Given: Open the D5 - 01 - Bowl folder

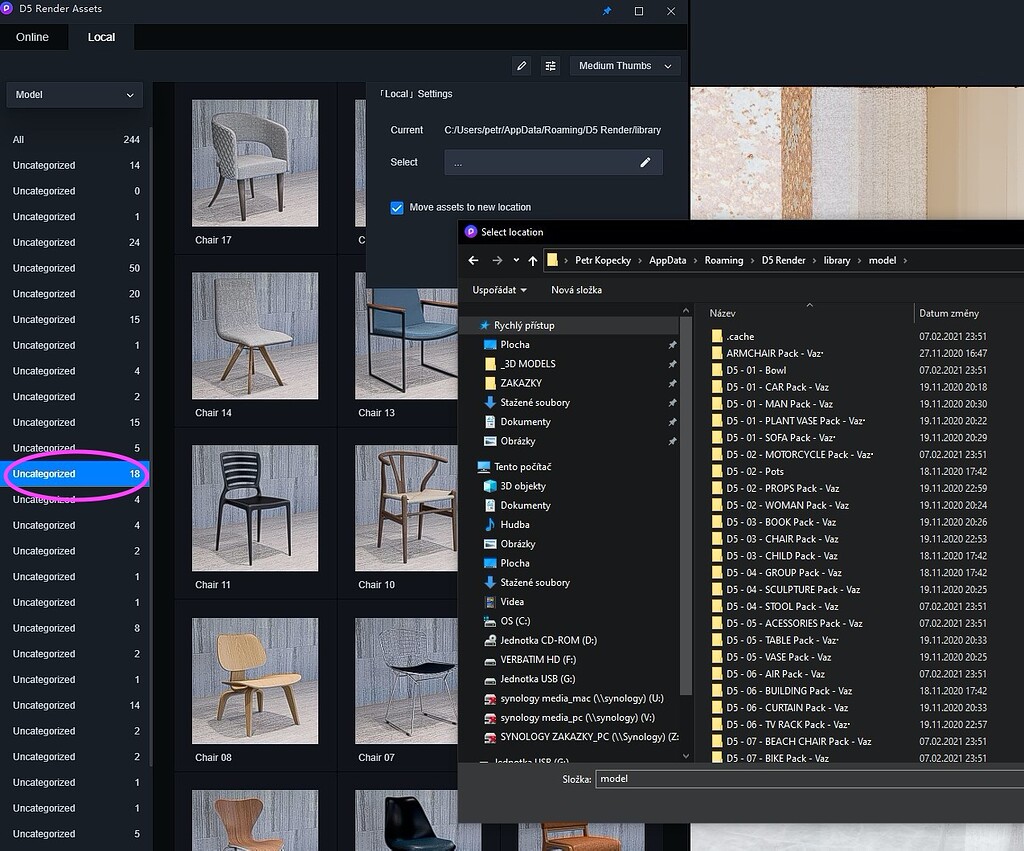Looking at the screenshot, I should 758,370.
